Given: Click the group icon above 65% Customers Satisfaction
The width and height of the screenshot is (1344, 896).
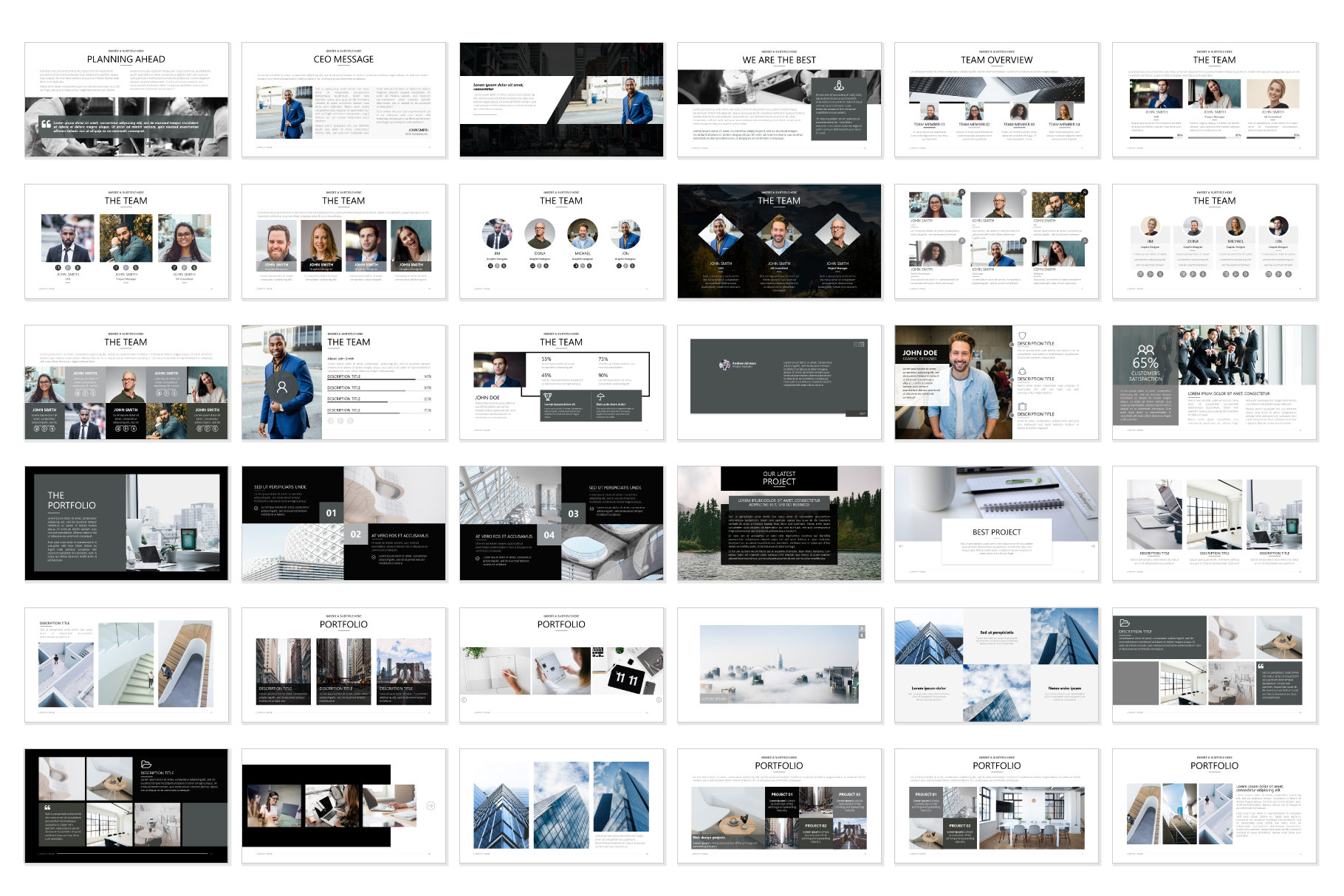Looking at the screenshot, I should (x=1146, y=350).
